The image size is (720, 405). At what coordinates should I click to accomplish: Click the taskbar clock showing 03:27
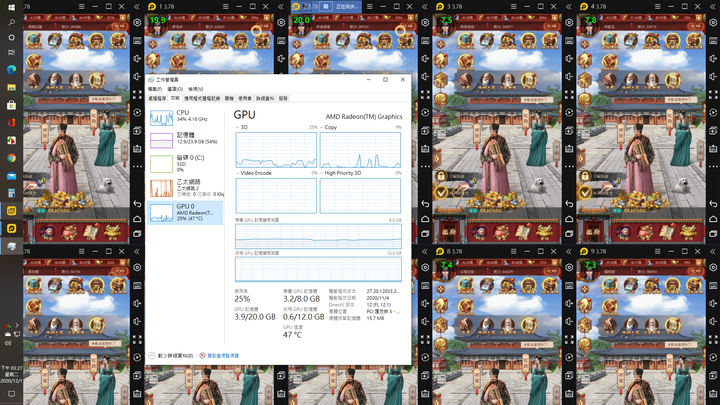[x=11, y=374]
